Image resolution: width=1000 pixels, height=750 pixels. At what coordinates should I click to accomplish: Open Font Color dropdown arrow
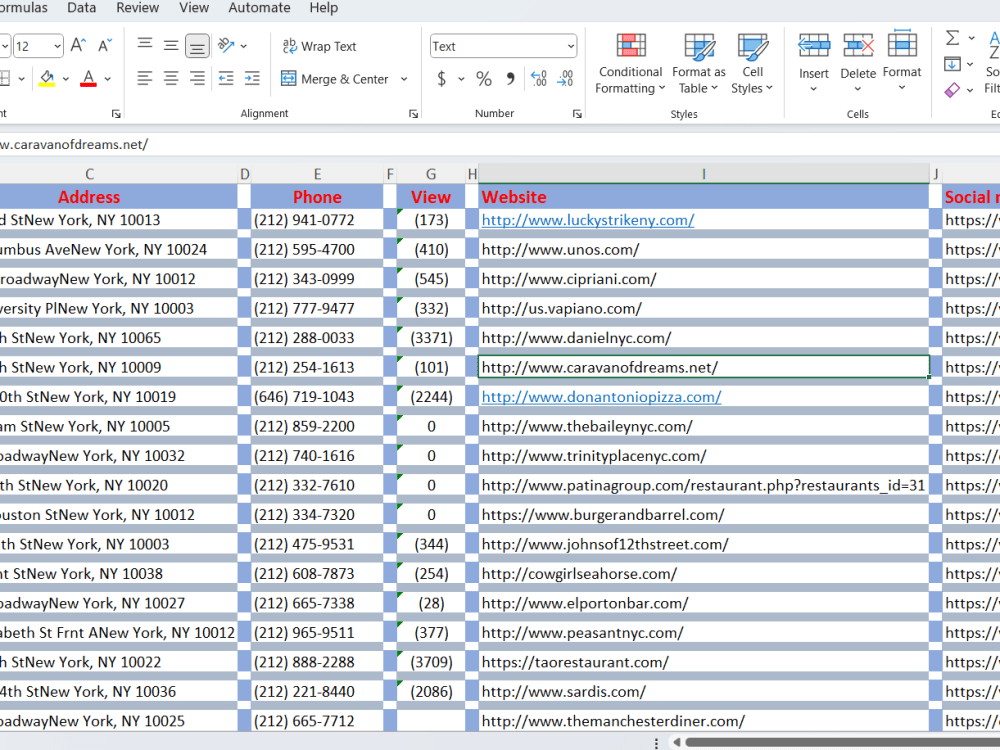coord(108,79)
